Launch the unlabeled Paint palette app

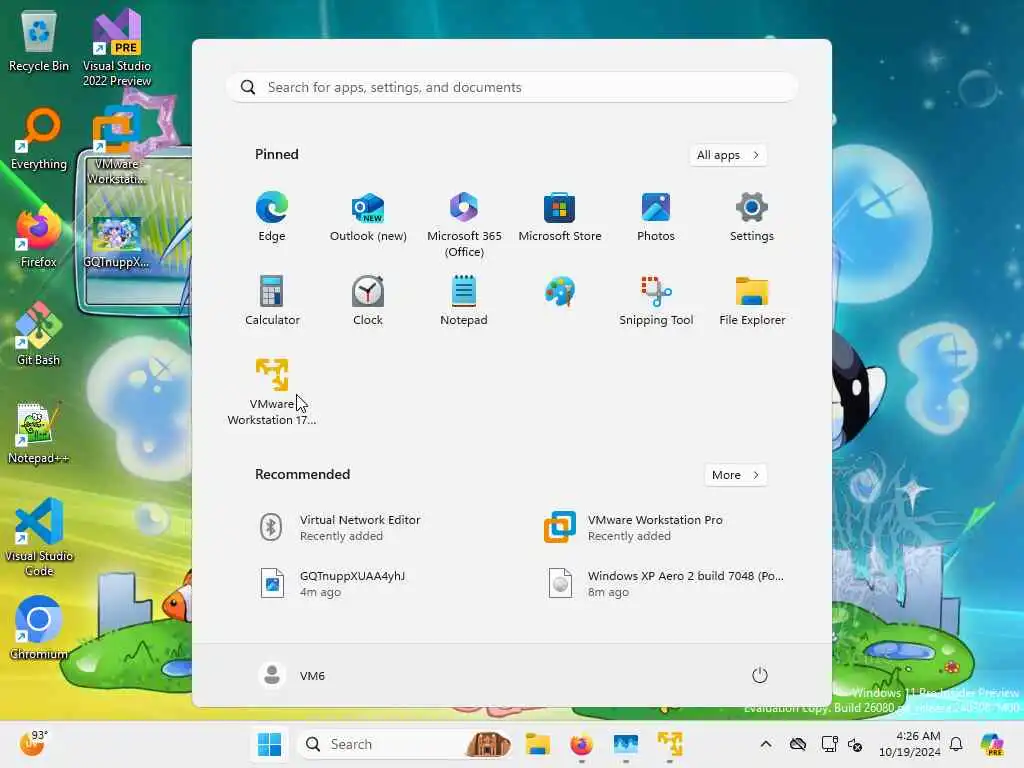point(560,292)
